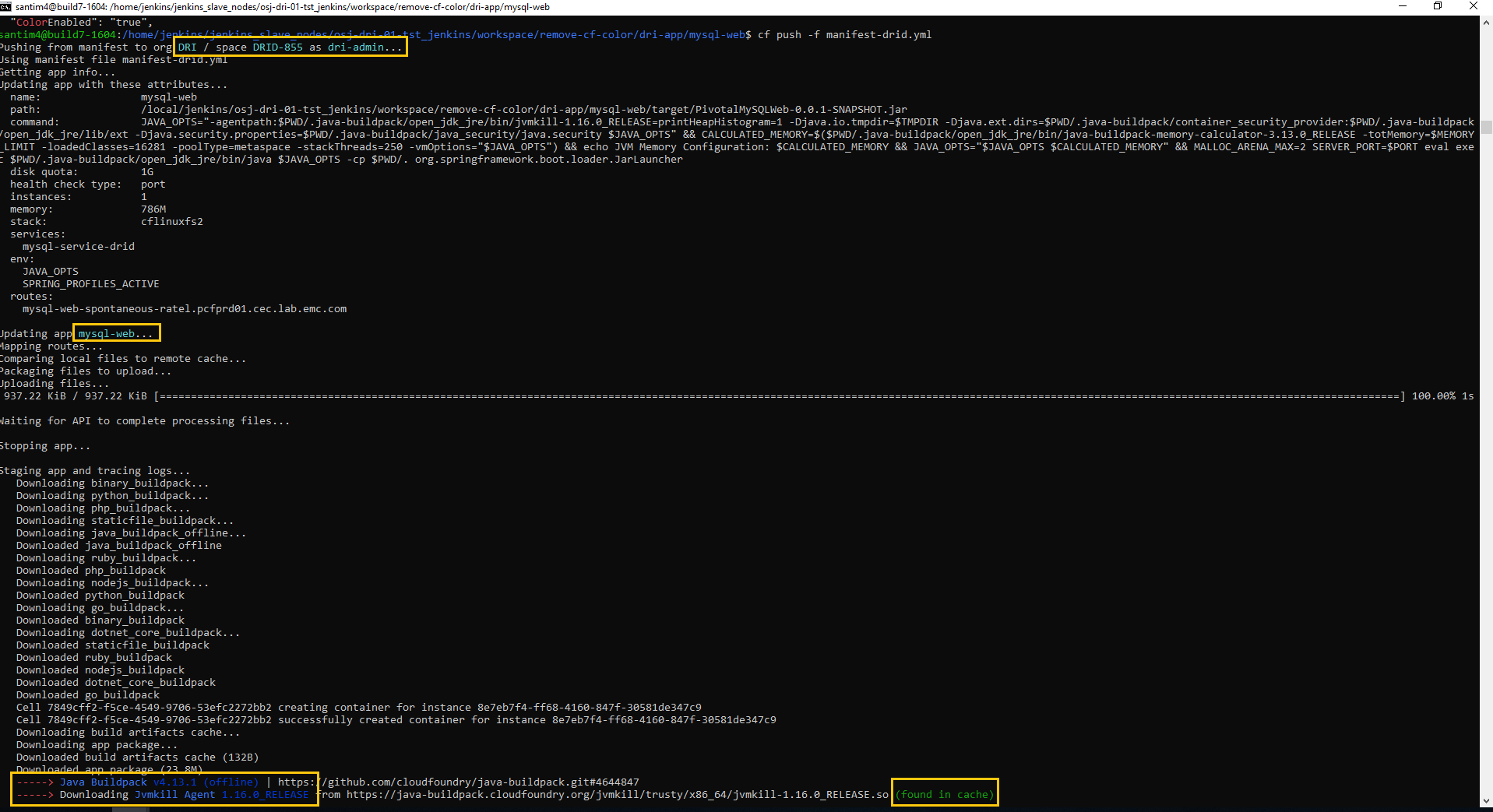The image size is (1493, 812).
Task: Click the 'Mapping routes...' line
Action: tap(51, 346)
